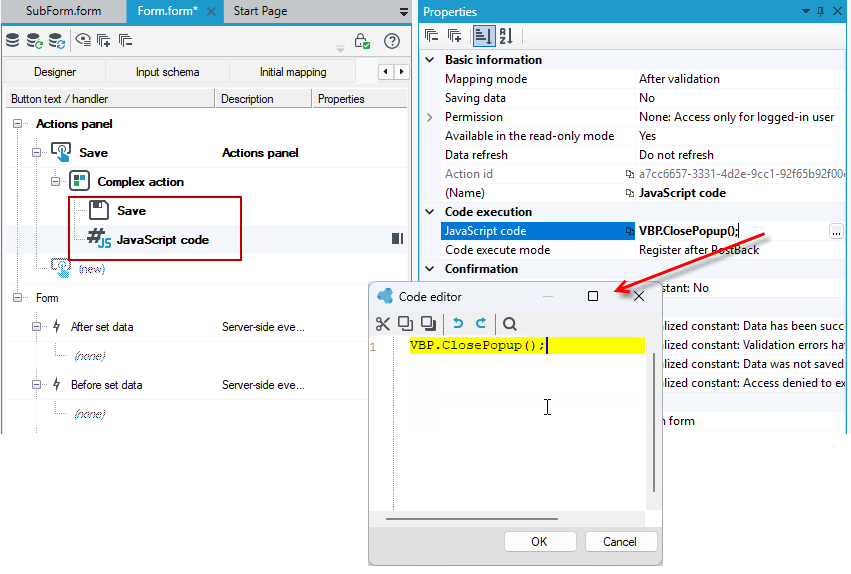Viewport: 851px width, 574px height.
Task: Click the Button text / handler column header
Action: coord(111,99)
